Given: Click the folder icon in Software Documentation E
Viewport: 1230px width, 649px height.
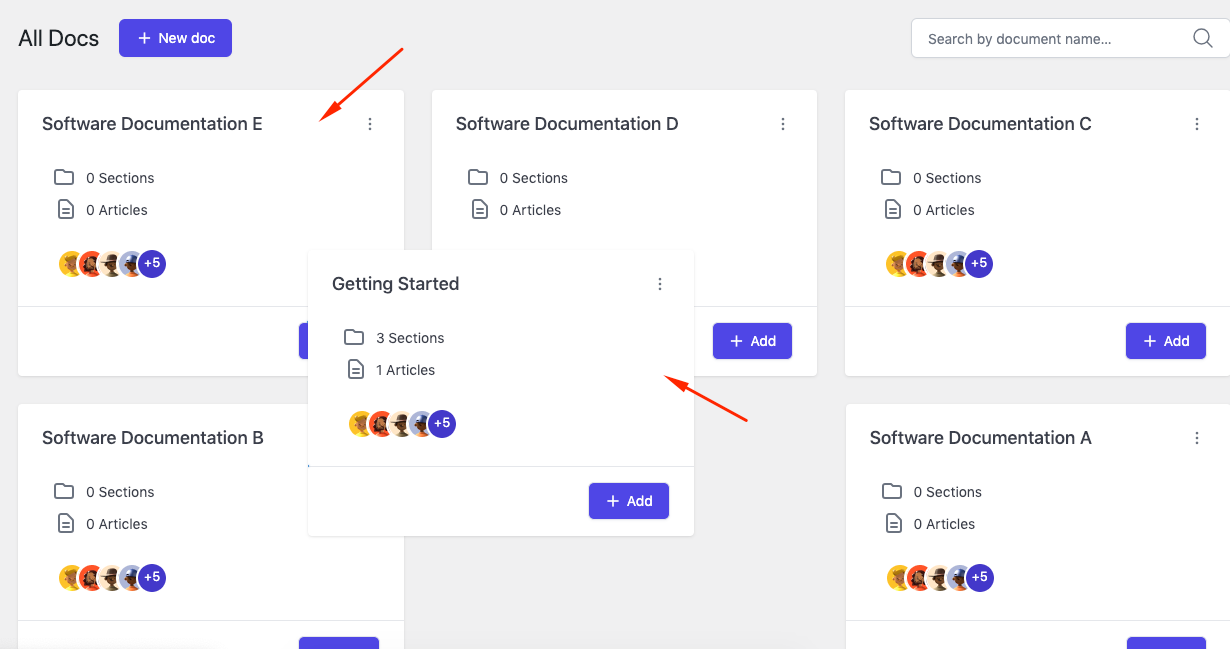Looking at the screenshot, I should [64, 177].
